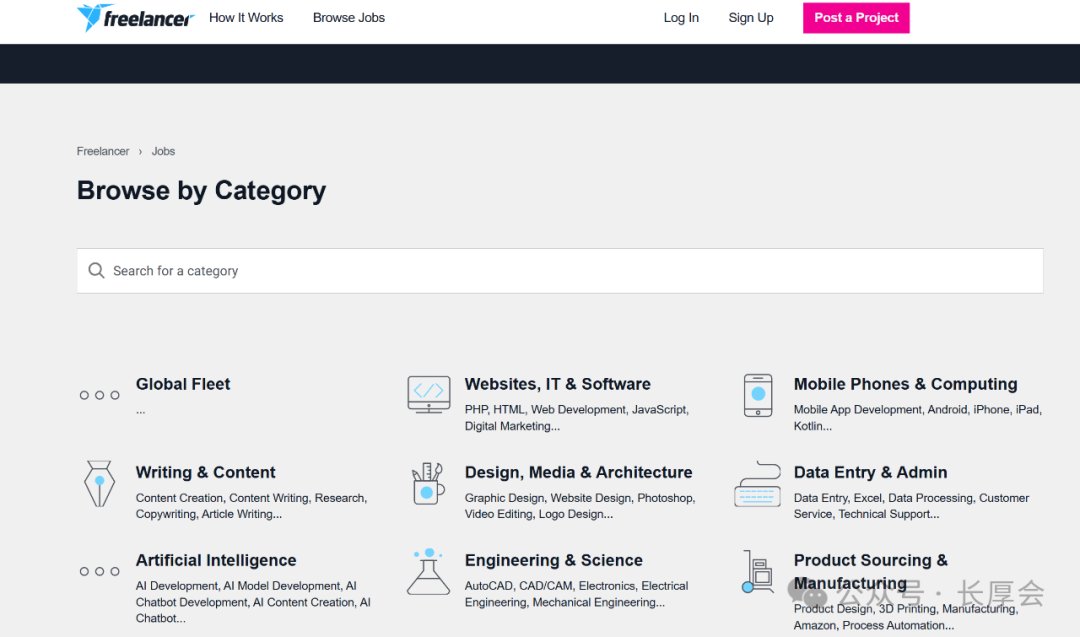Focus the Search for a category field
The image size is (1080, 637).
[560, 271]
